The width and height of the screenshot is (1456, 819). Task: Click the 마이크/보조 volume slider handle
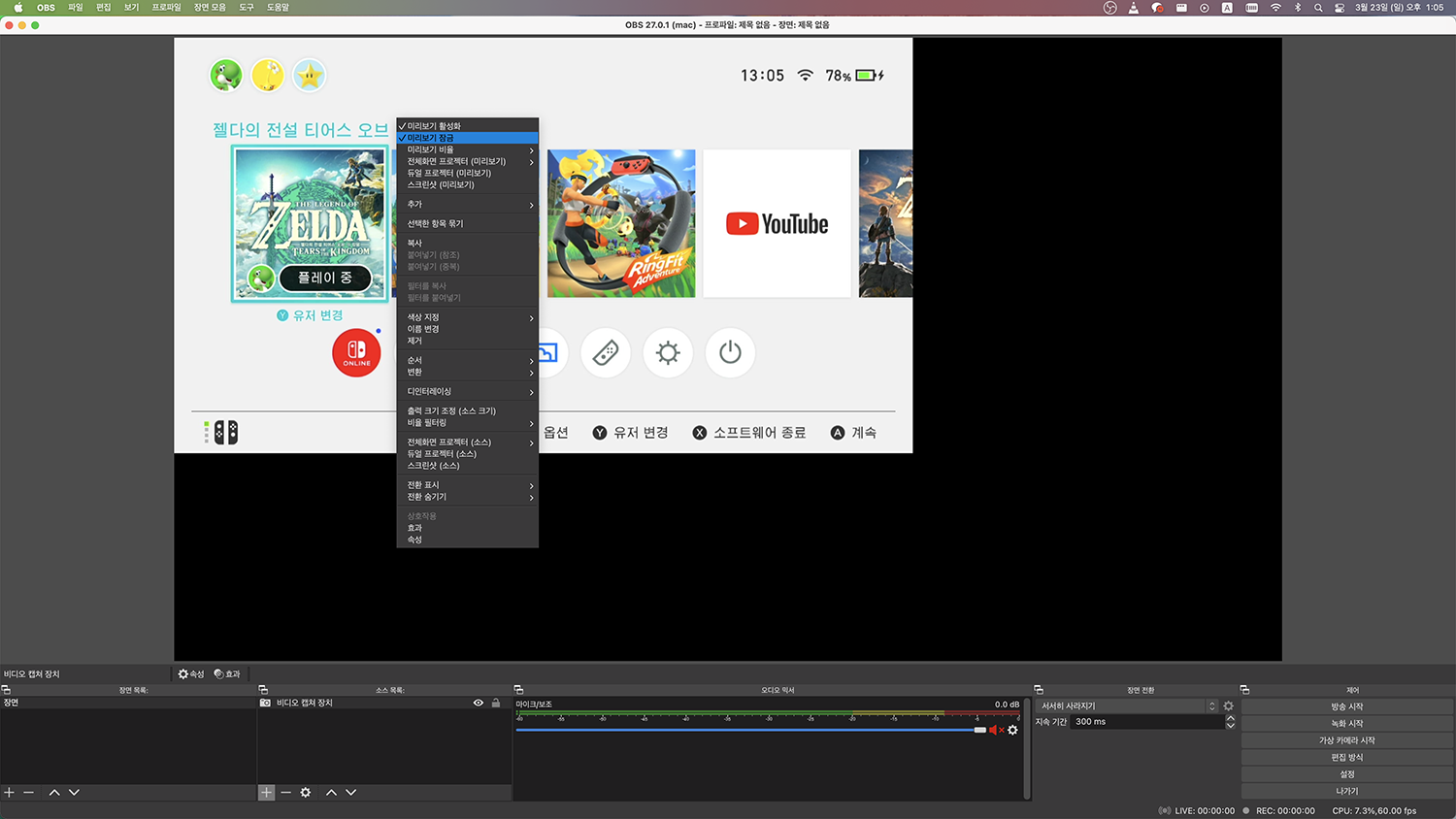point(979,730)
